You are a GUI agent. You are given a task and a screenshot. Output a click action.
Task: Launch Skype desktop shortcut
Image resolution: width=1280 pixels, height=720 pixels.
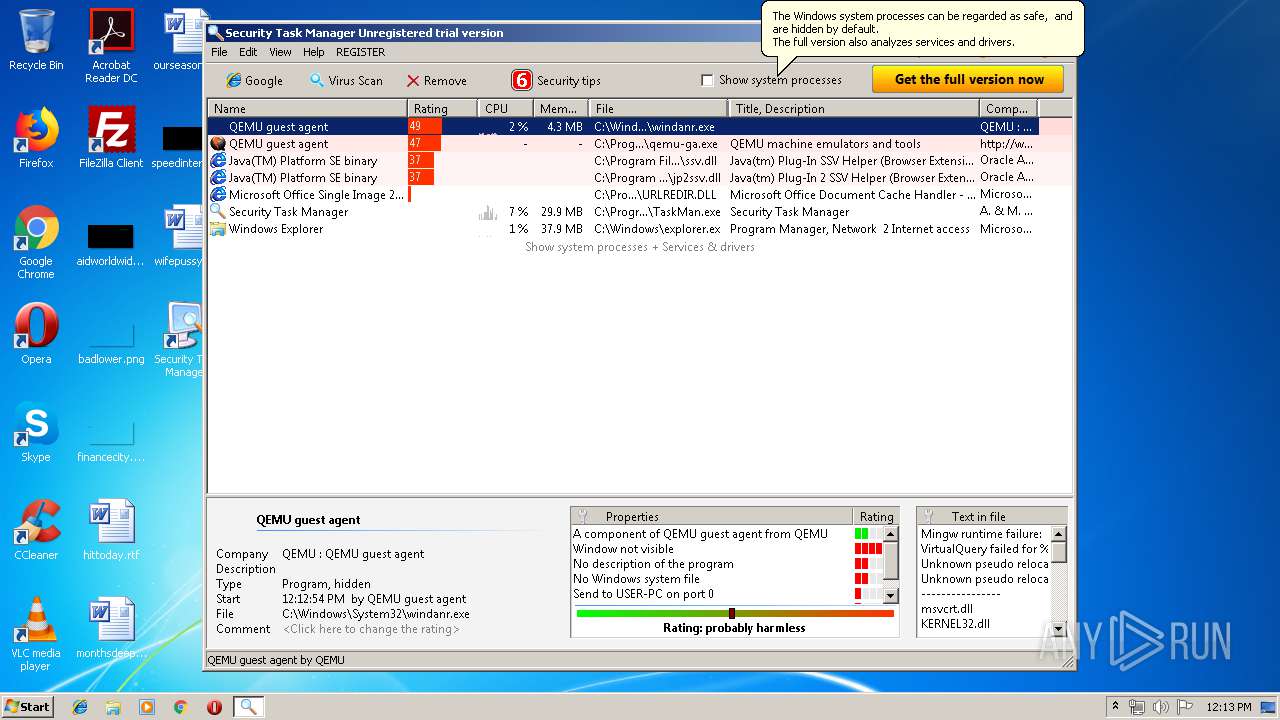[x=36, y=432]
